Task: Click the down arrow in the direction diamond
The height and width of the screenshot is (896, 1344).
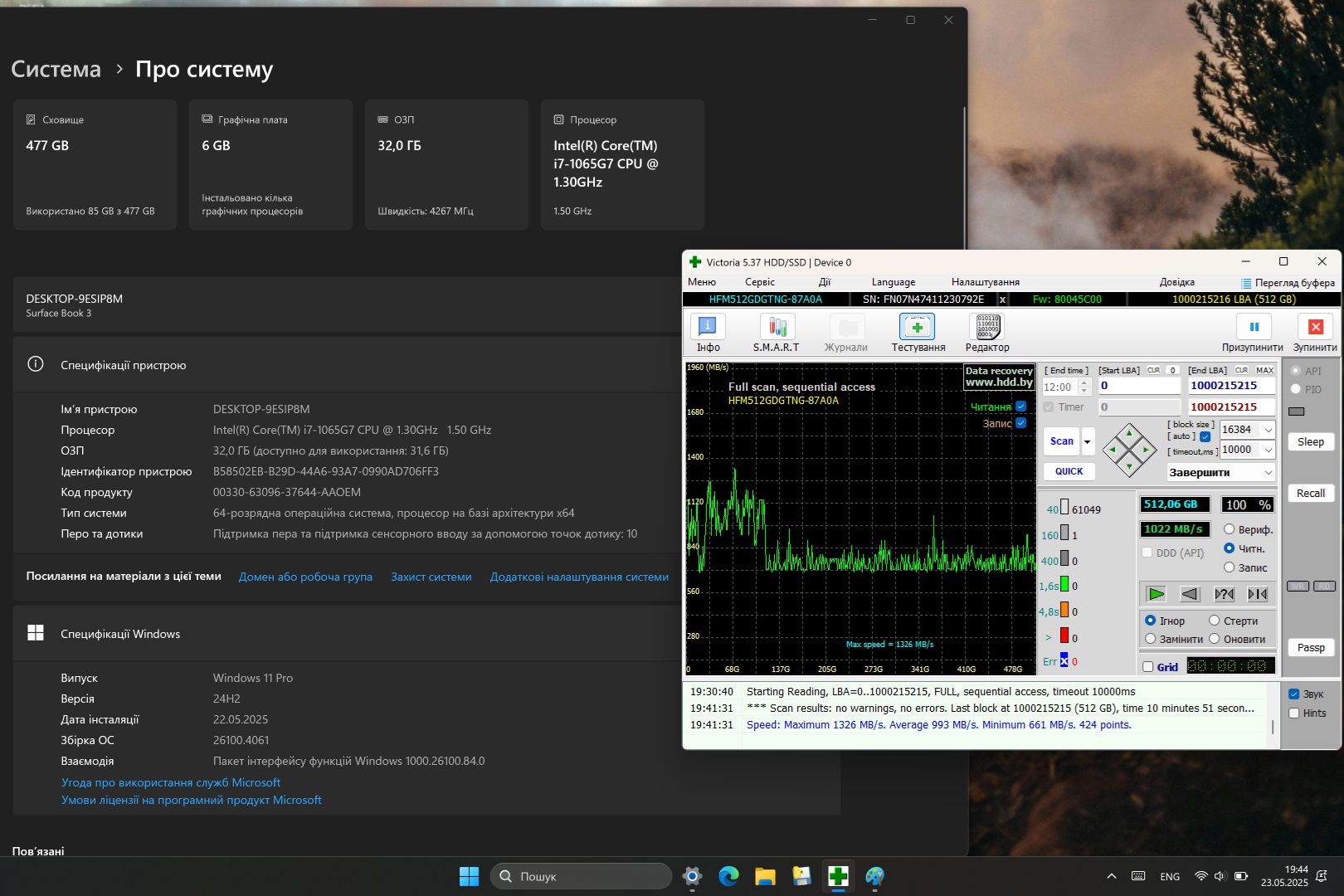Action: coord(1129,466)
